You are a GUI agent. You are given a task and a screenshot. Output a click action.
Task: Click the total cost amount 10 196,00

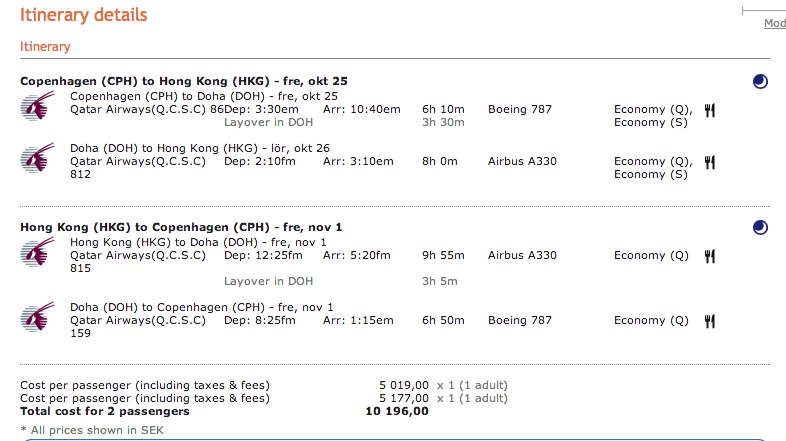tap(397, 411)
